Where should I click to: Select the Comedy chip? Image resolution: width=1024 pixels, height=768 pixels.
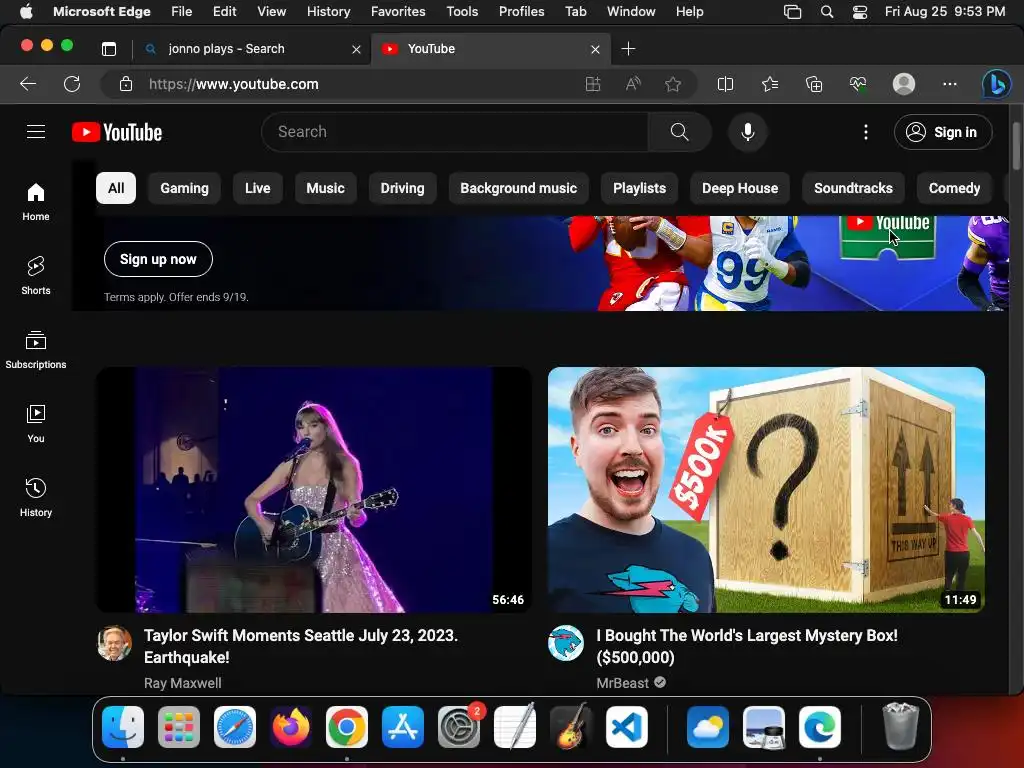[x=954, y=188]
